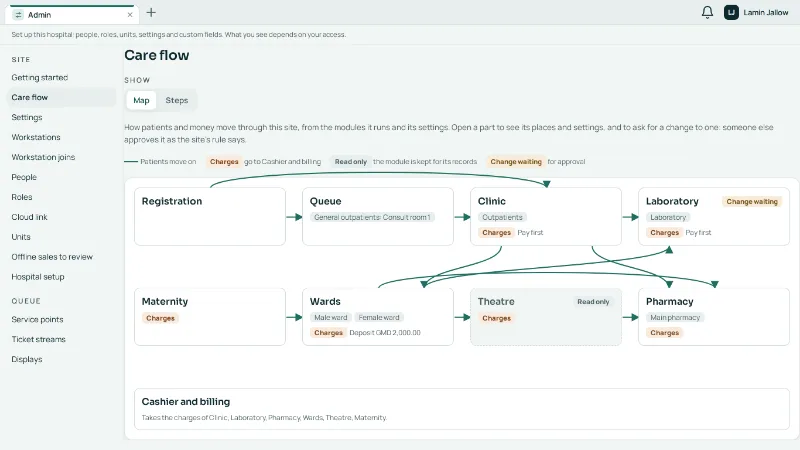This screenshot has width=800, height=450.
Task: Click the Main pharmacy chip
Action: pyautogui.click(x=675, y=317)
